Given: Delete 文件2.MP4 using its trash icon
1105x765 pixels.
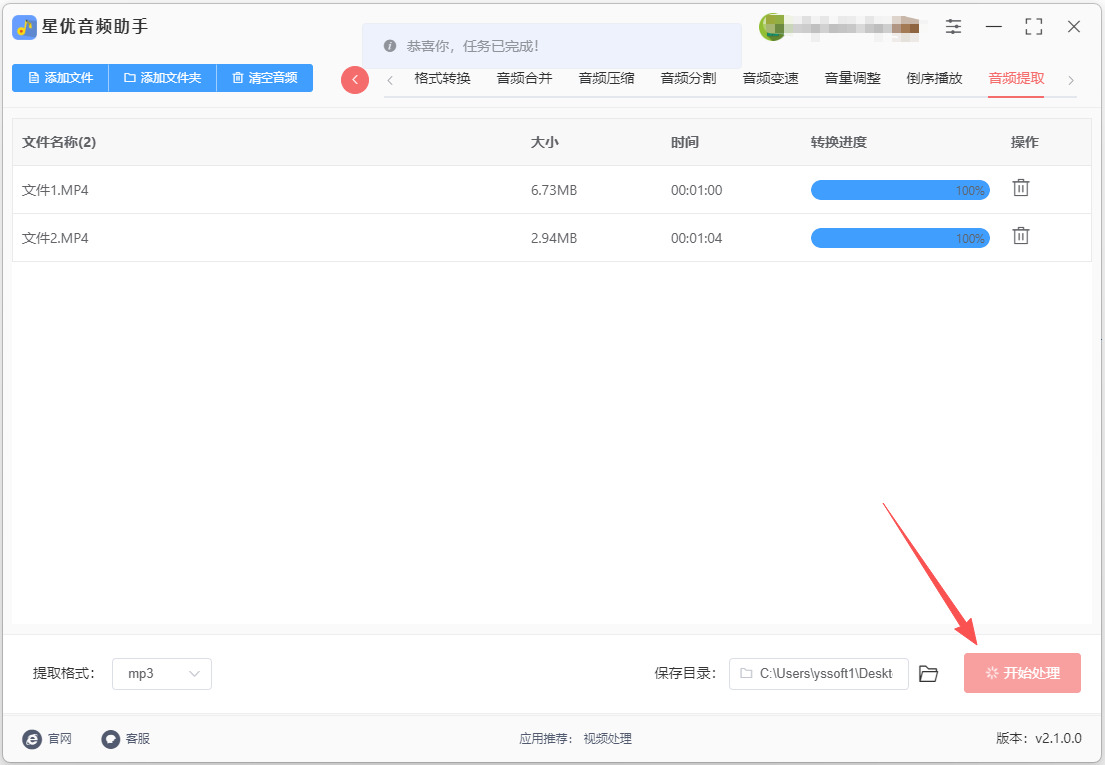Looking at the screenshot, I should 1020,236.
